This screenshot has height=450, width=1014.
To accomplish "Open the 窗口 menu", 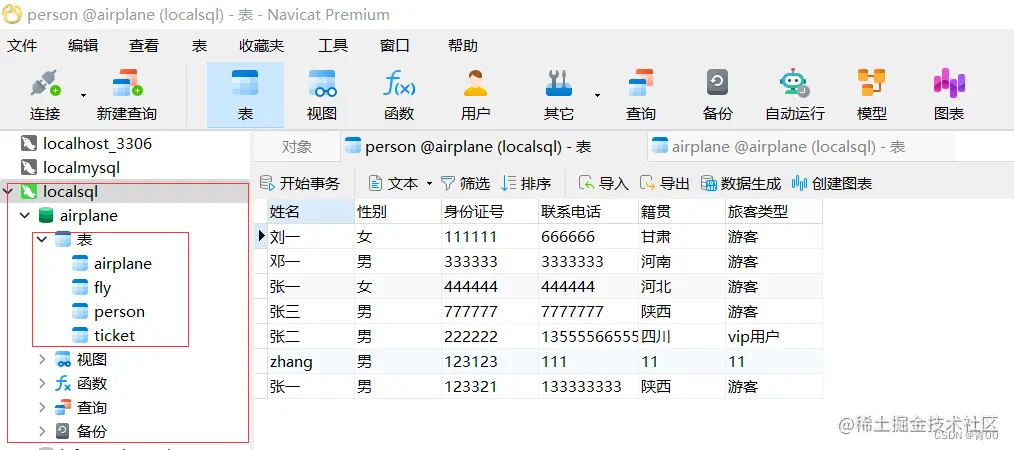I will tap(394, 45).
